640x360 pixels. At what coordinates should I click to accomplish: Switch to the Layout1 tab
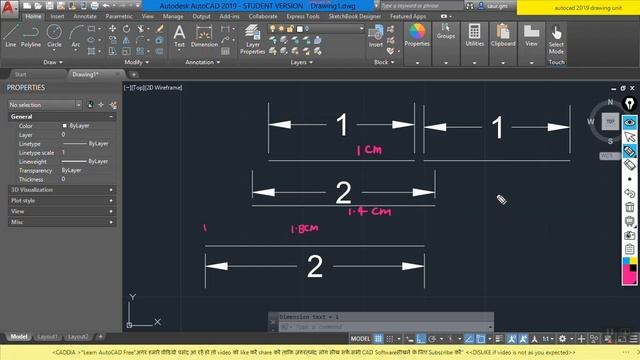point(47,337)
